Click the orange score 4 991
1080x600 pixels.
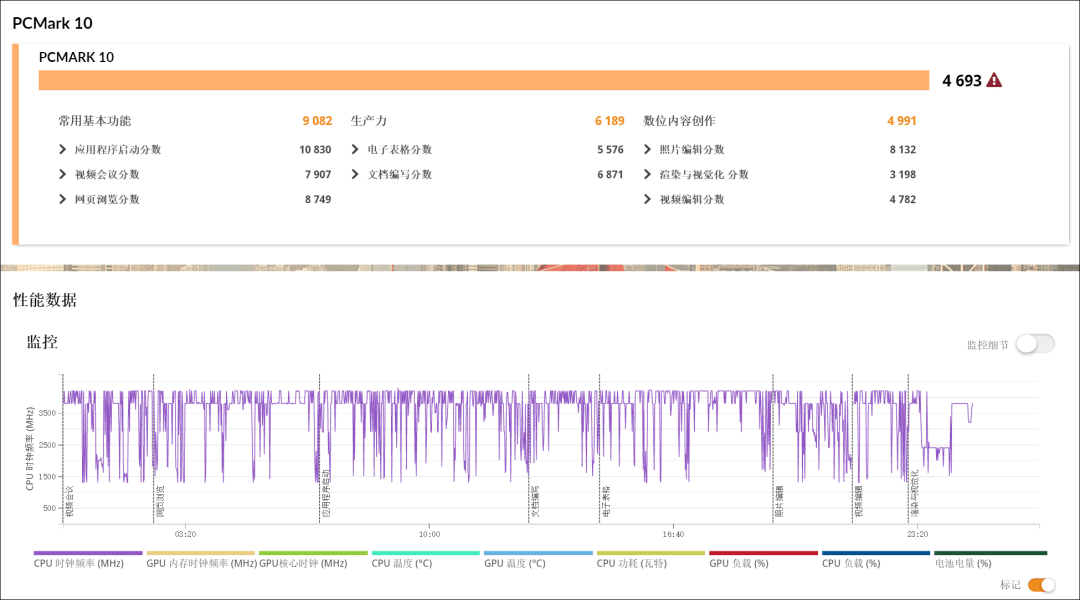click(x=902, y=121)
